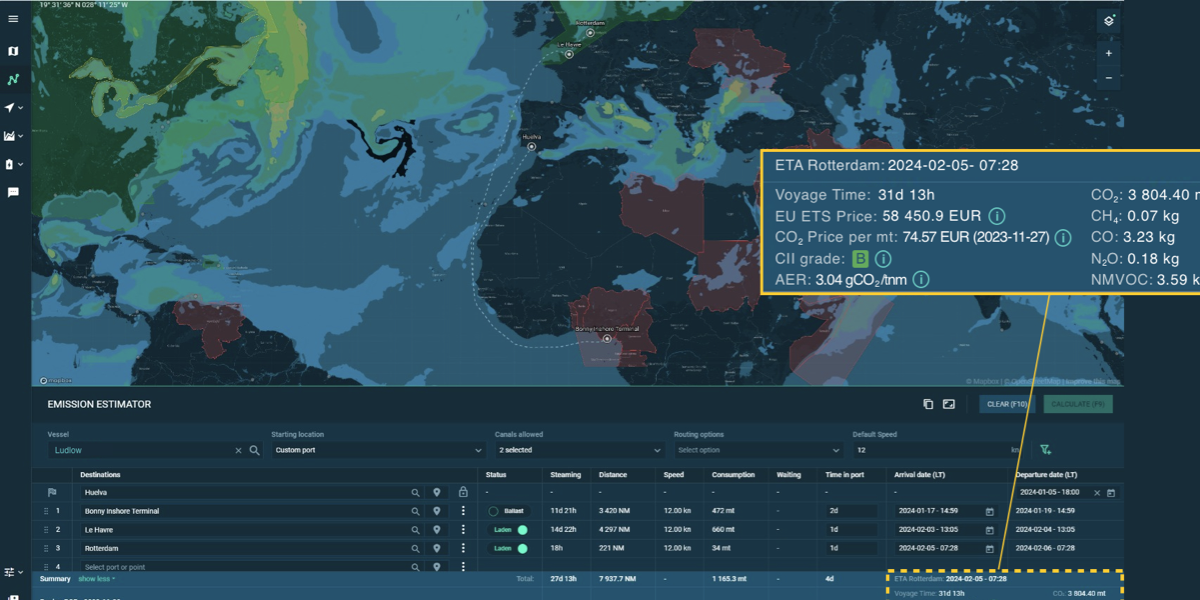Viewport: 1200px width, 600px height.
Task: Open the map layers selector icon
Action: pos(1108,19)
